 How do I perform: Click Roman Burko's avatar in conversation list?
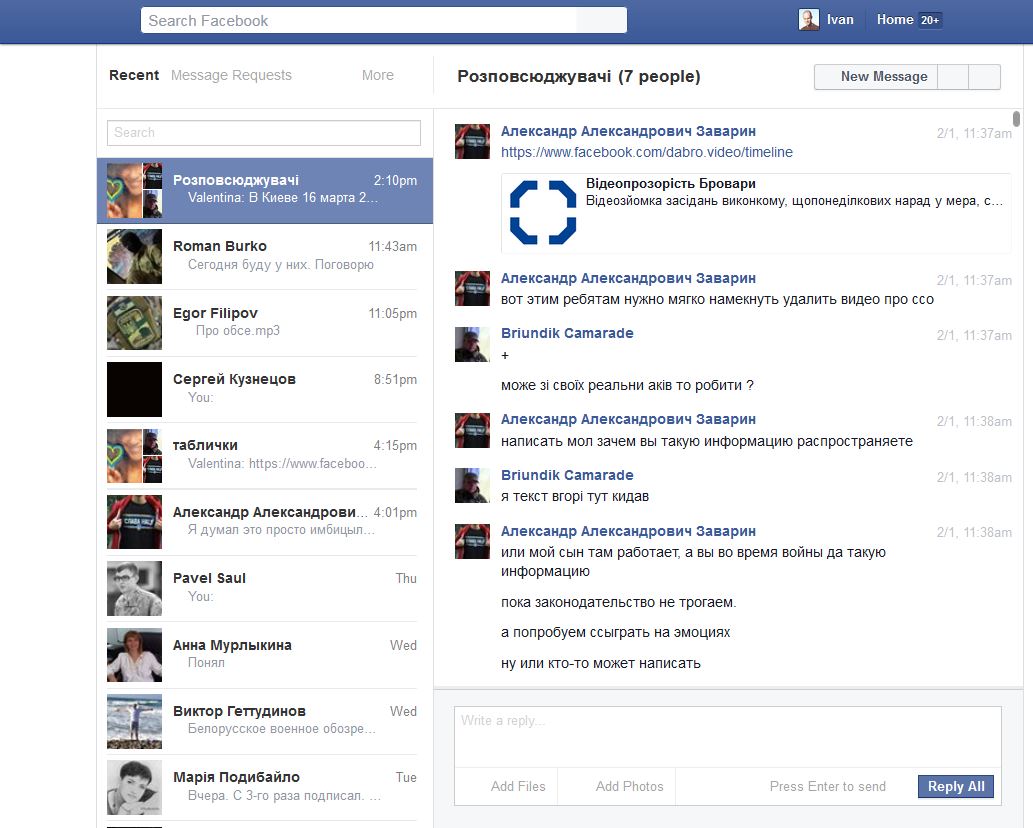pyautogui.click(x=134, y=257)
